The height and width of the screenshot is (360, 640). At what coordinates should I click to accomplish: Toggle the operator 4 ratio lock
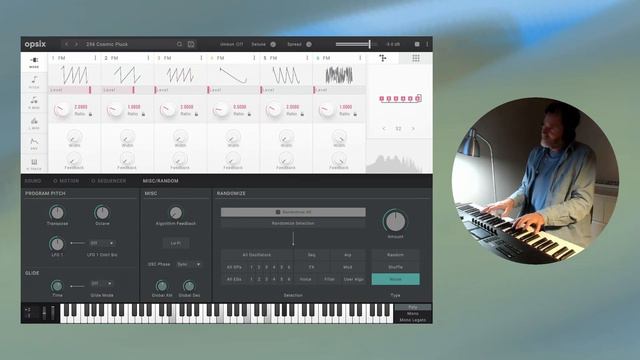[249, 114]
